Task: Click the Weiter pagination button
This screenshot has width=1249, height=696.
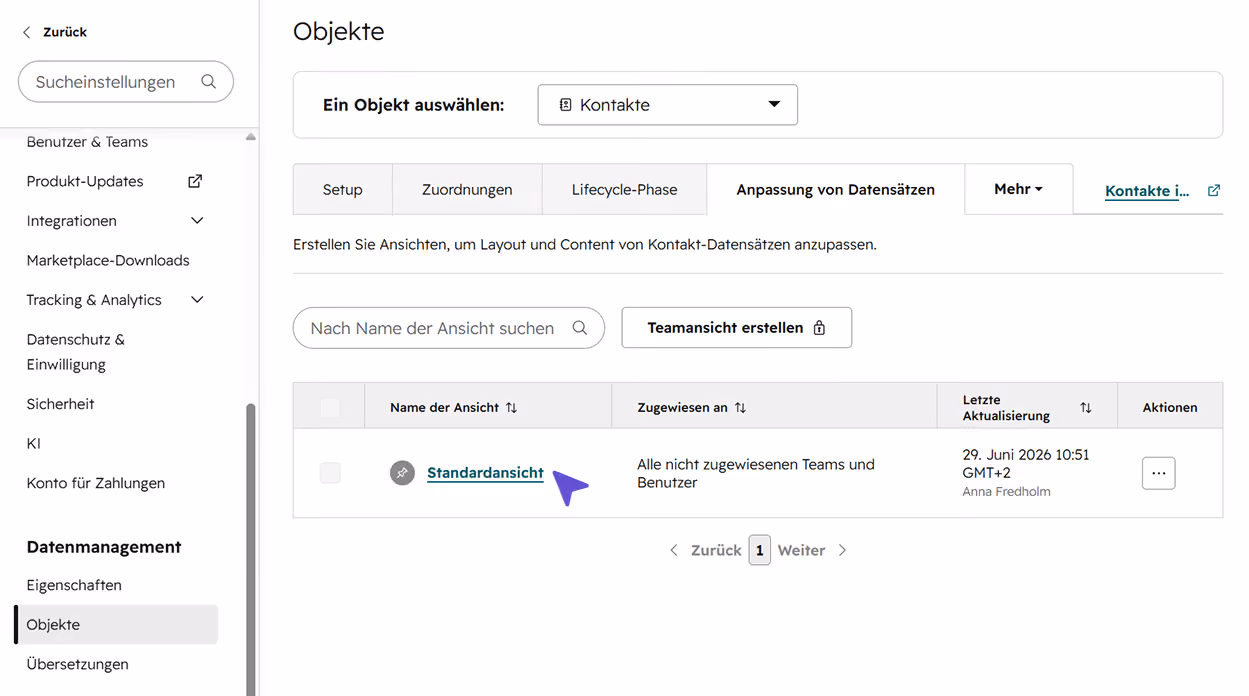Action: (813, 550)
